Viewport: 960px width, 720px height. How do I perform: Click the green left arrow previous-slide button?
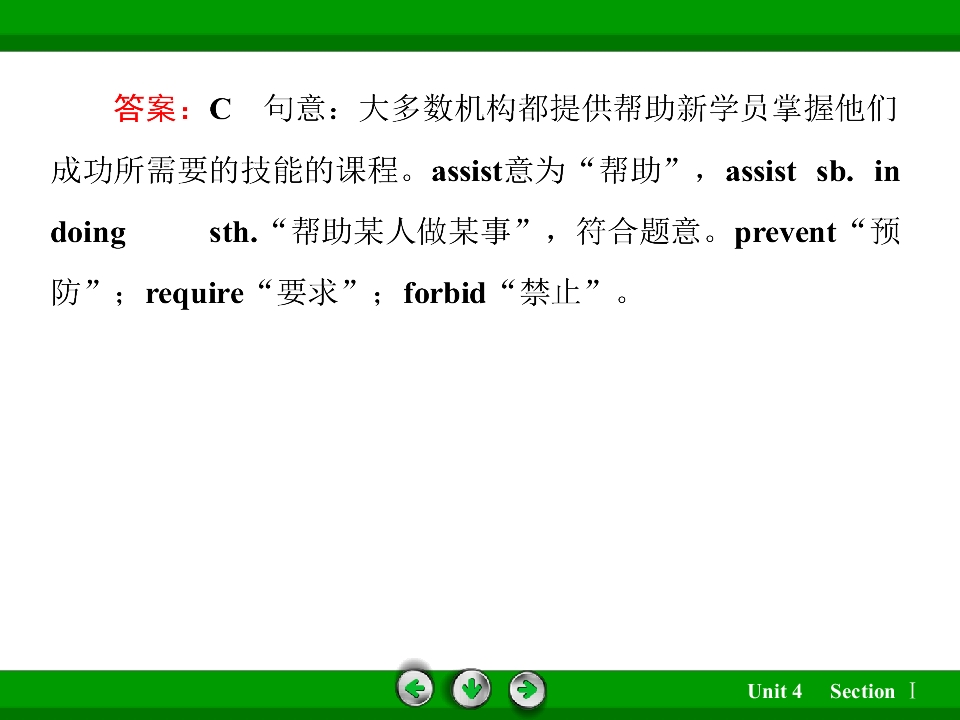tap(415, 689)
